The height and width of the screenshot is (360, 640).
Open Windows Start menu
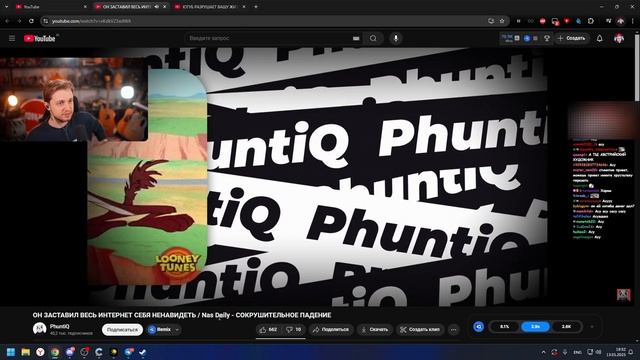point(11,352)
